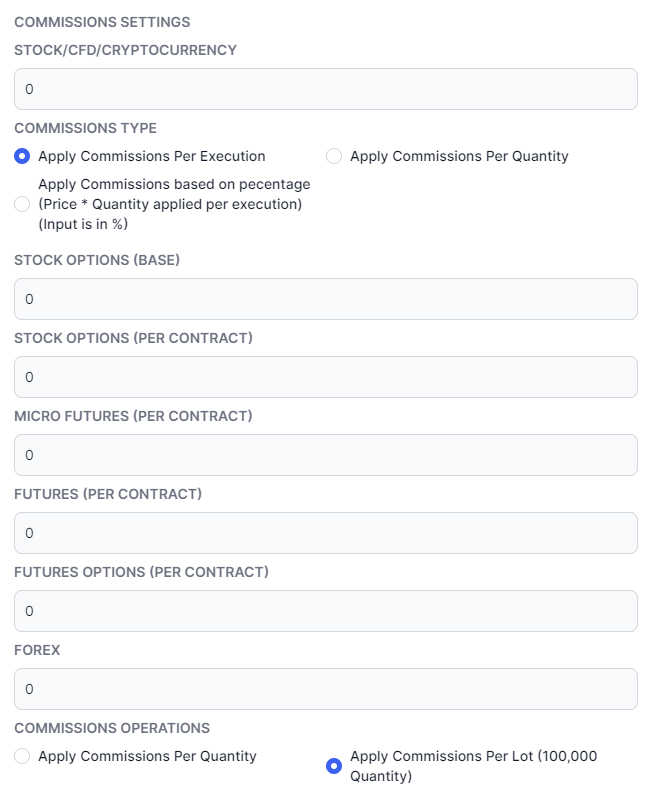Click 'Apply Commissions Per Lot (100,000 Quantity)' text
The image size is (650, 811).
(x=474, y=766)
